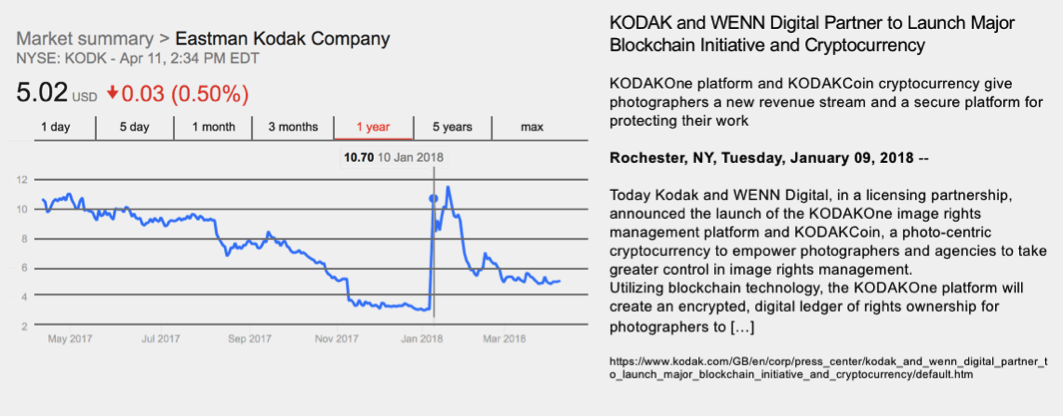Image resolution: width=1064 pixels, height=417 pixels.
Task: Show the 1 month chart range
Action: [214, 127]
